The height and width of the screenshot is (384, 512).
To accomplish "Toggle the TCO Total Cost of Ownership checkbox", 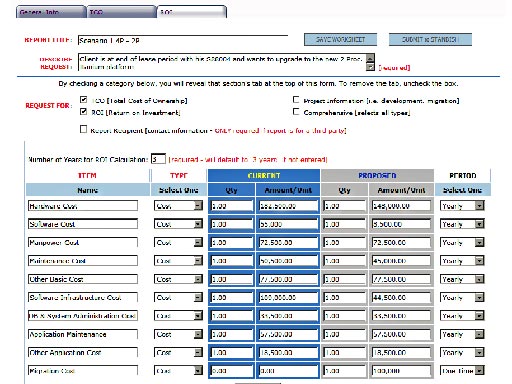I will point(84,100).
